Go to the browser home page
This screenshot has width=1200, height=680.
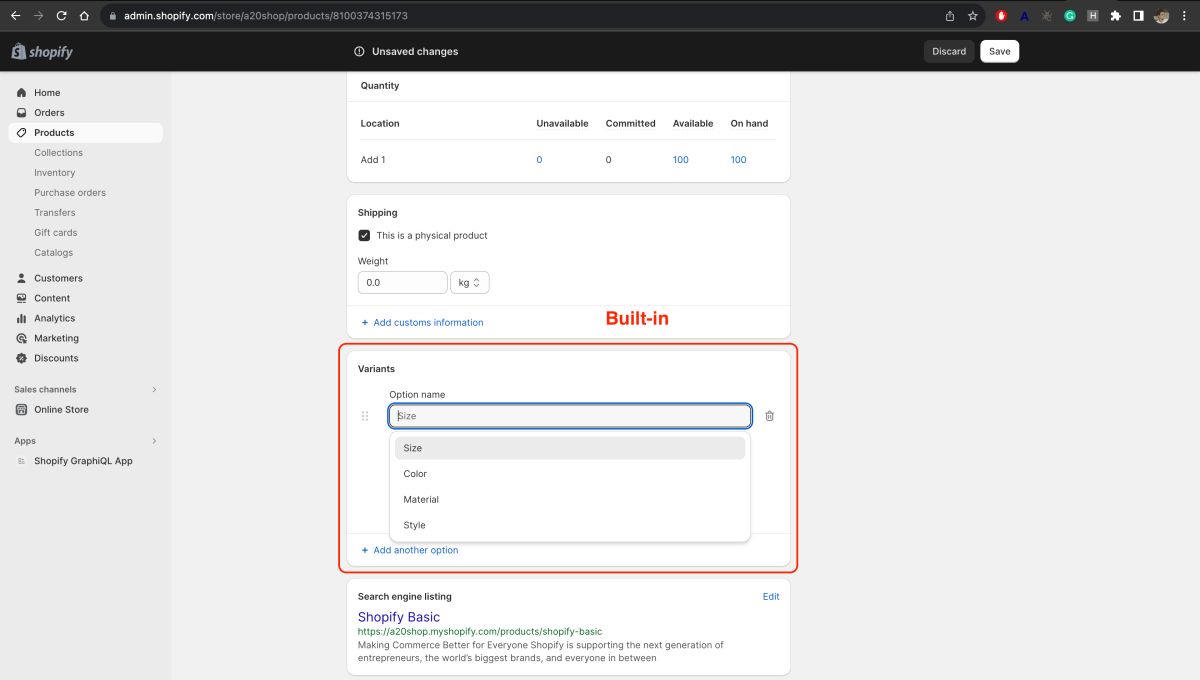(84, 16)
